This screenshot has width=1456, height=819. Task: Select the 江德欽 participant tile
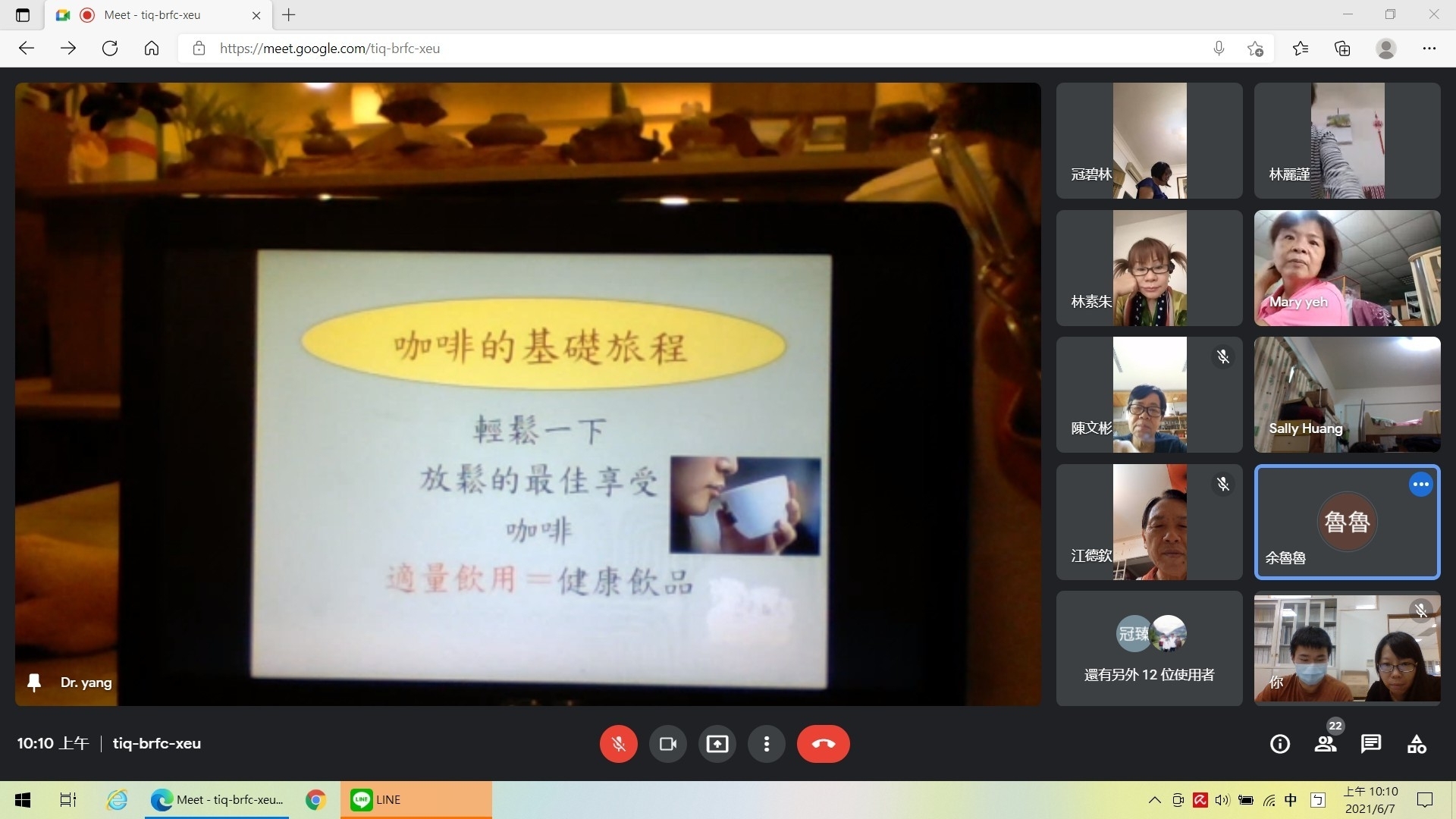pyautogui.click(x=1150, y=522)
